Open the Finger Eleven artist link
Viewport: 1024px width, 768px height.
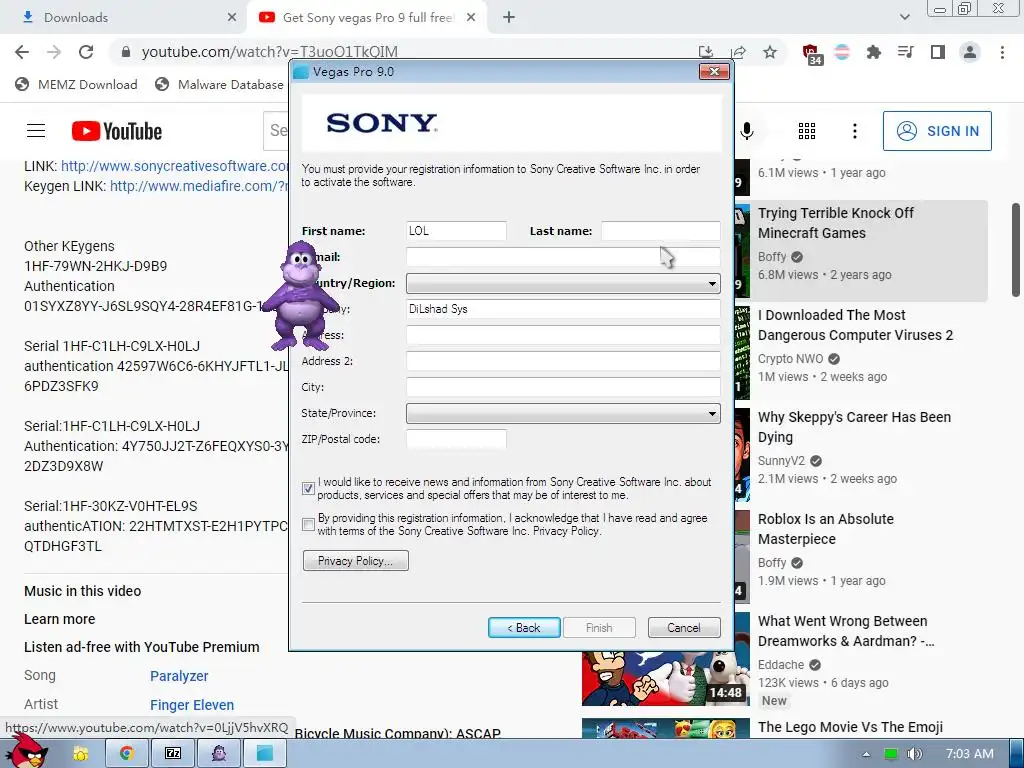[x=192, y=705]
